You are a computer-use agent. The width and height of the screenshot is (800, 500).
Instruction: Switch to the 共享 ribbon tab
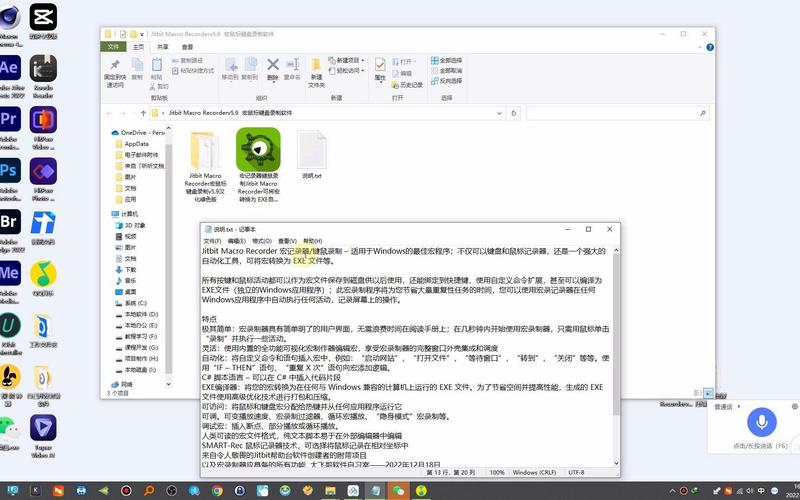[163, 47]
